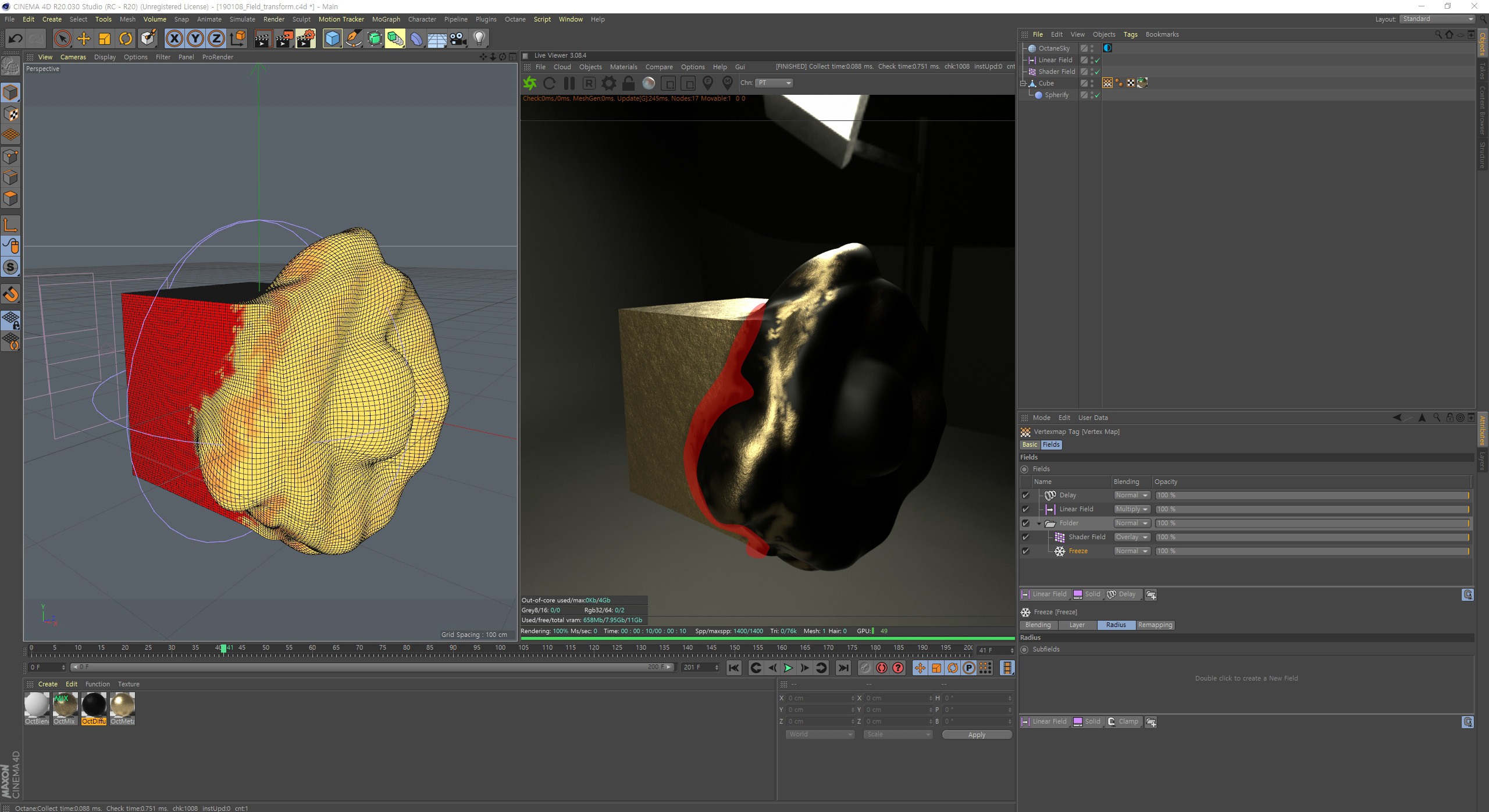Click Apply button in transform panel
The height and width of the screenshot is (812, 1489).
pos(977,735)
